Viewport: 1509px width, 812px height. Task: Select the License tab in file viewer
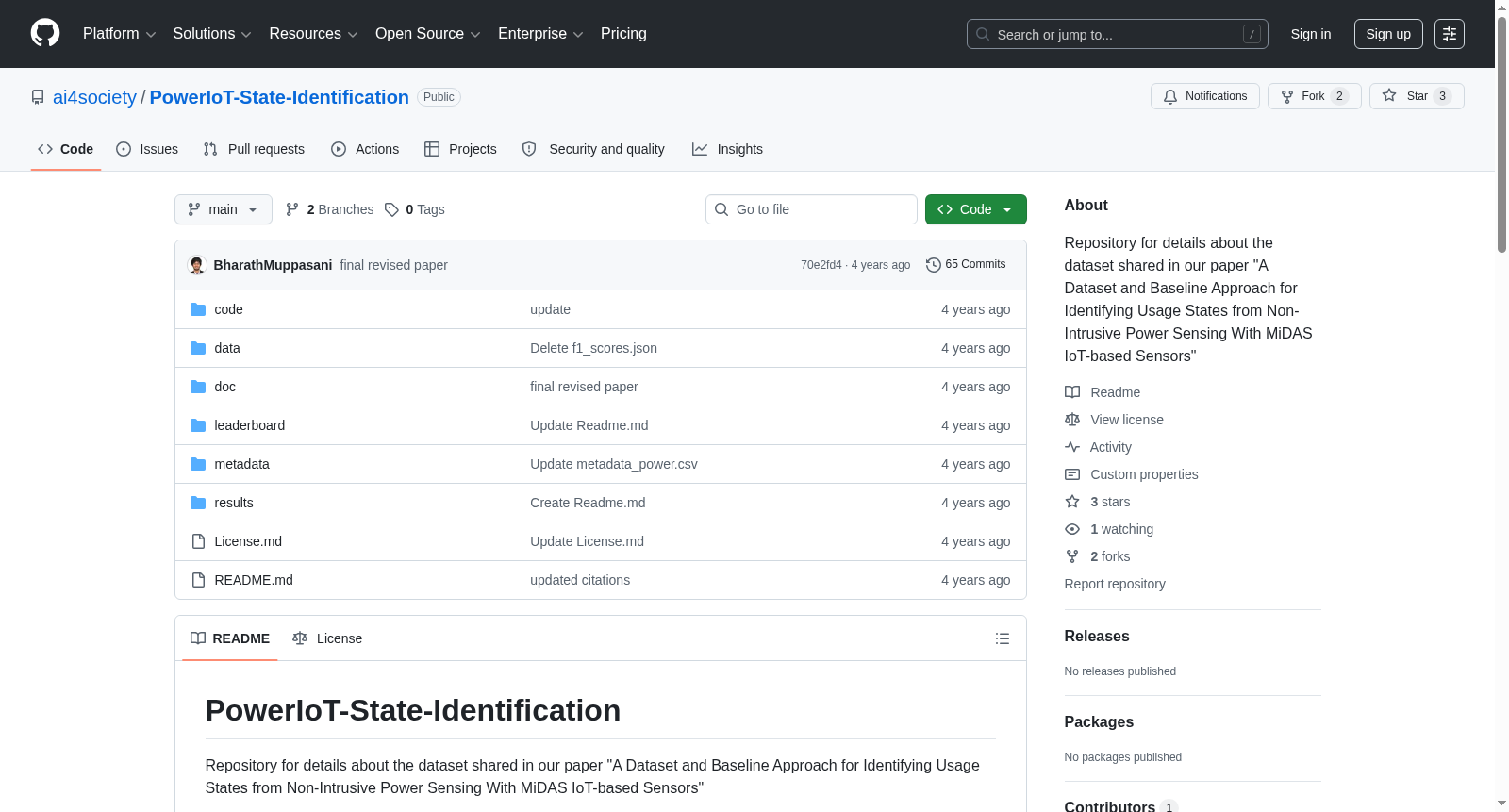click(327, 638)
